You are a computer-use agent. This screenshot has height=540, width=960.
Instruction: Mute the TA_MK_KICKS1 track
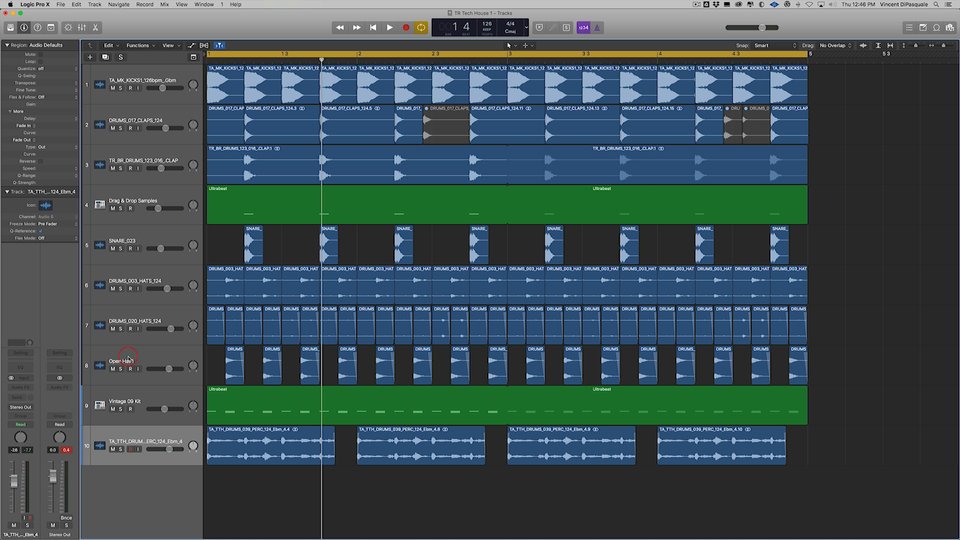coord(113,88)
